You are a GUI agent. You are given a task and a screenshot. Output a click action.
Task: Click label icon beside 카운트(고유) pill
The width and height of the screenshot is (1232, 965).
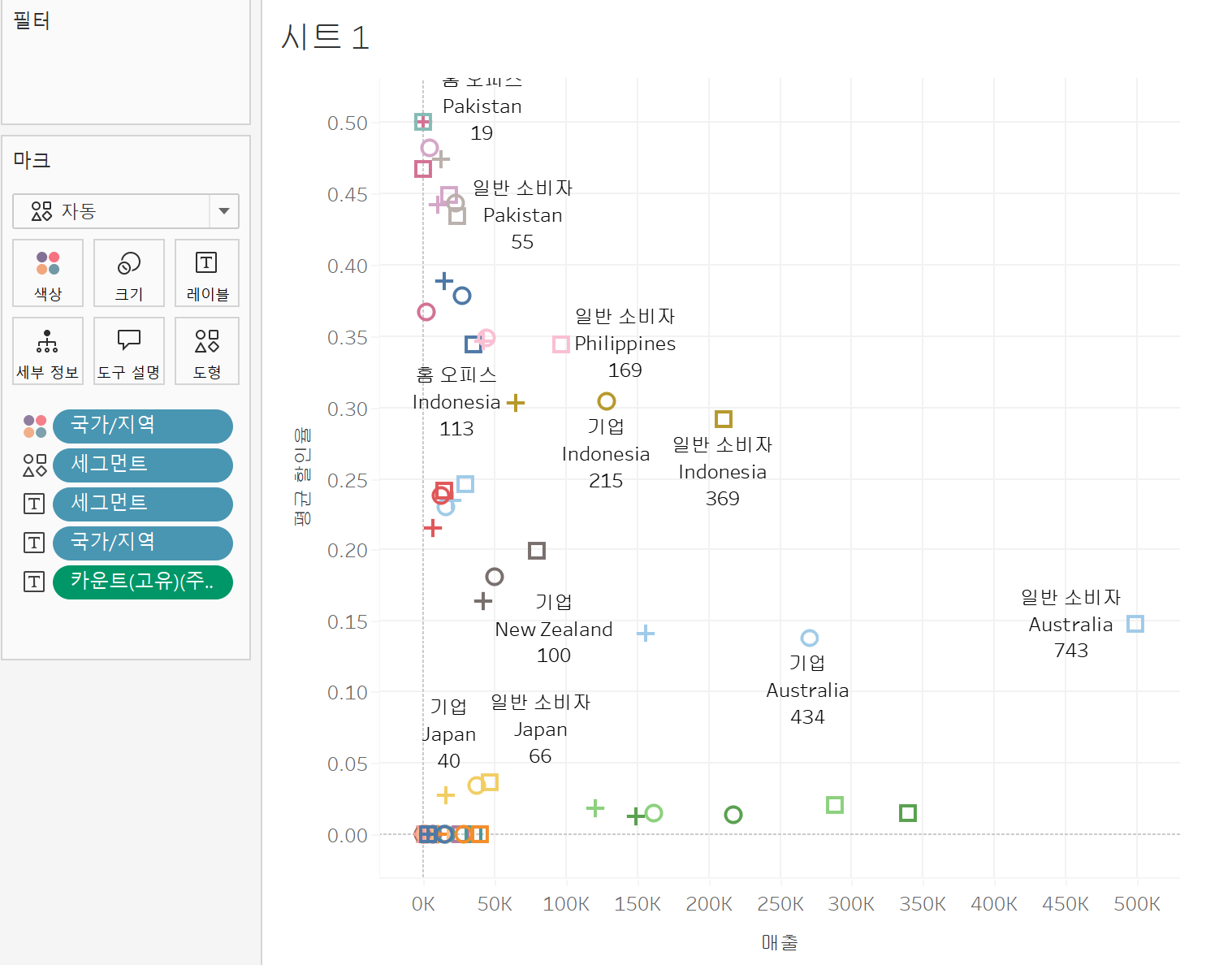(34, 582)
